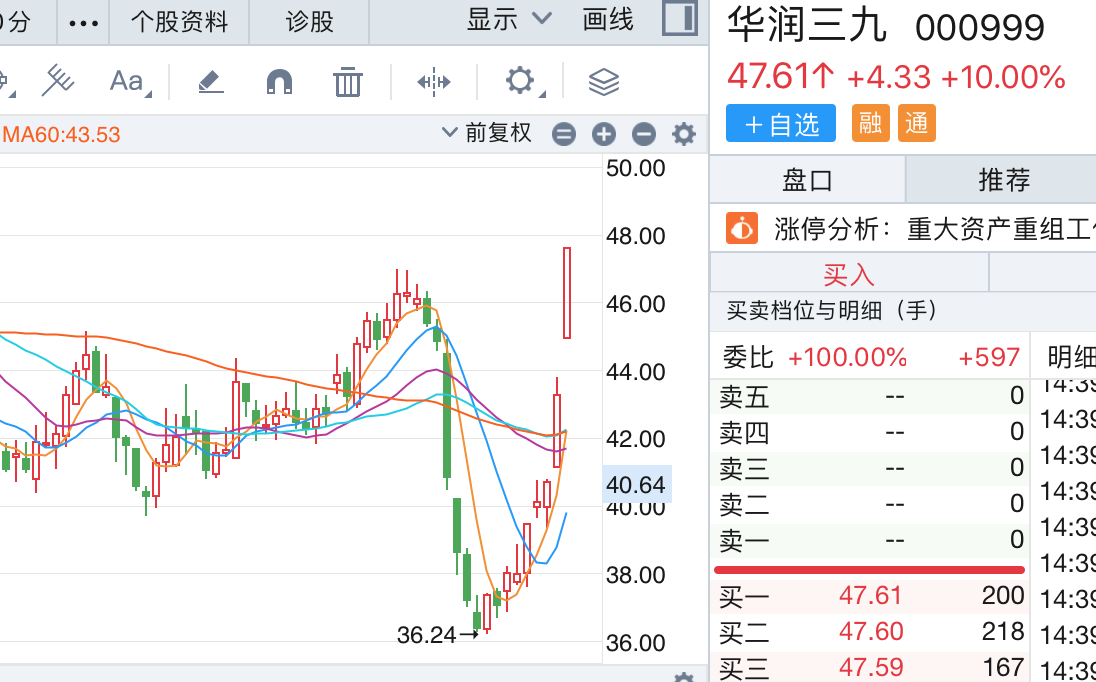Open the 个股资料 tab

tap(179, 22)
